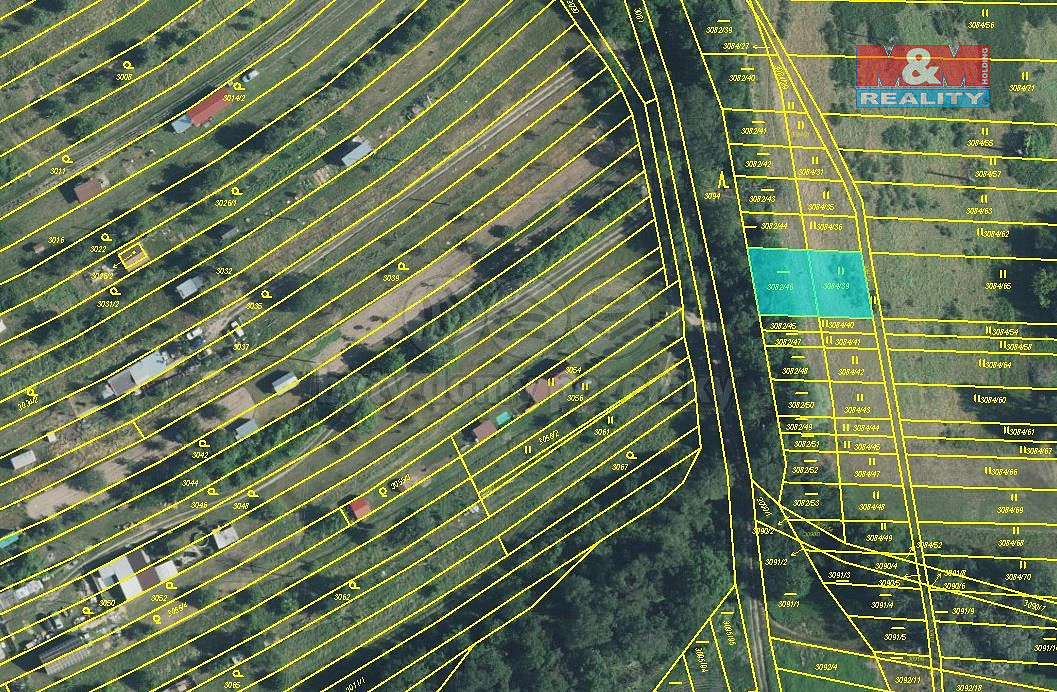Click parcel label 3082/47
1057x692 pixels.
click(x=788, y=342)
